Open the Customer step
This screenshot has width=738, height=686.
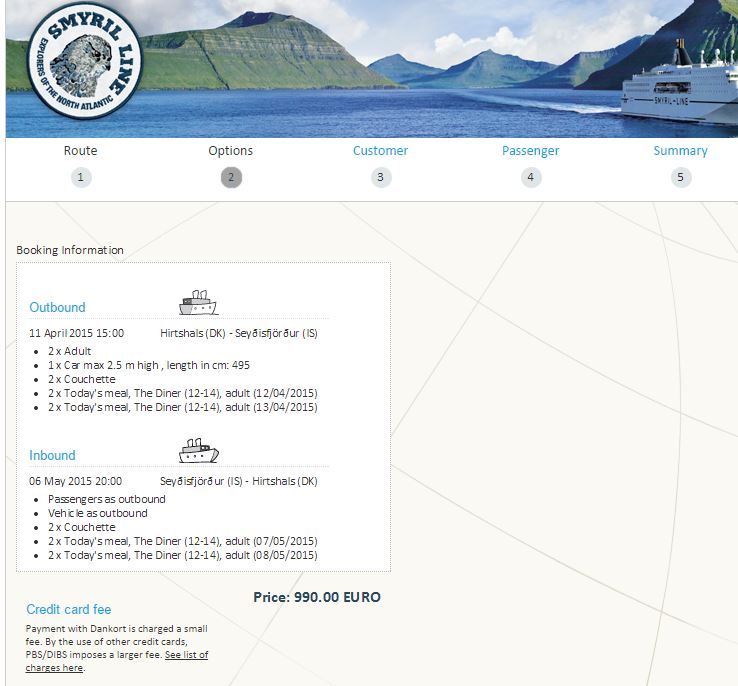pos(380,151)
